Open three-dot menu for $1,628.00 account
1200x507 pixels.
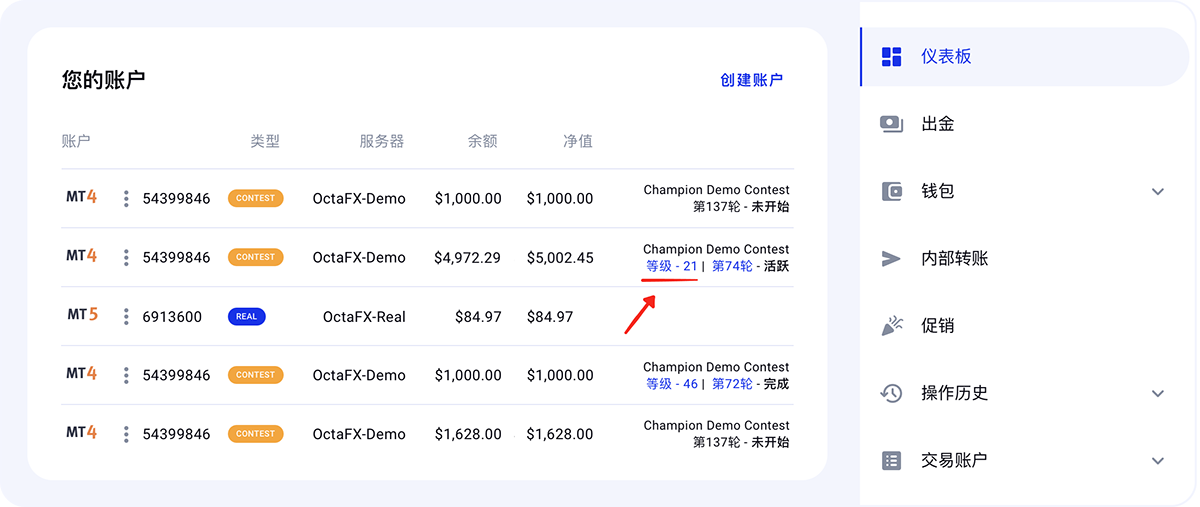(x=126, y=434)
